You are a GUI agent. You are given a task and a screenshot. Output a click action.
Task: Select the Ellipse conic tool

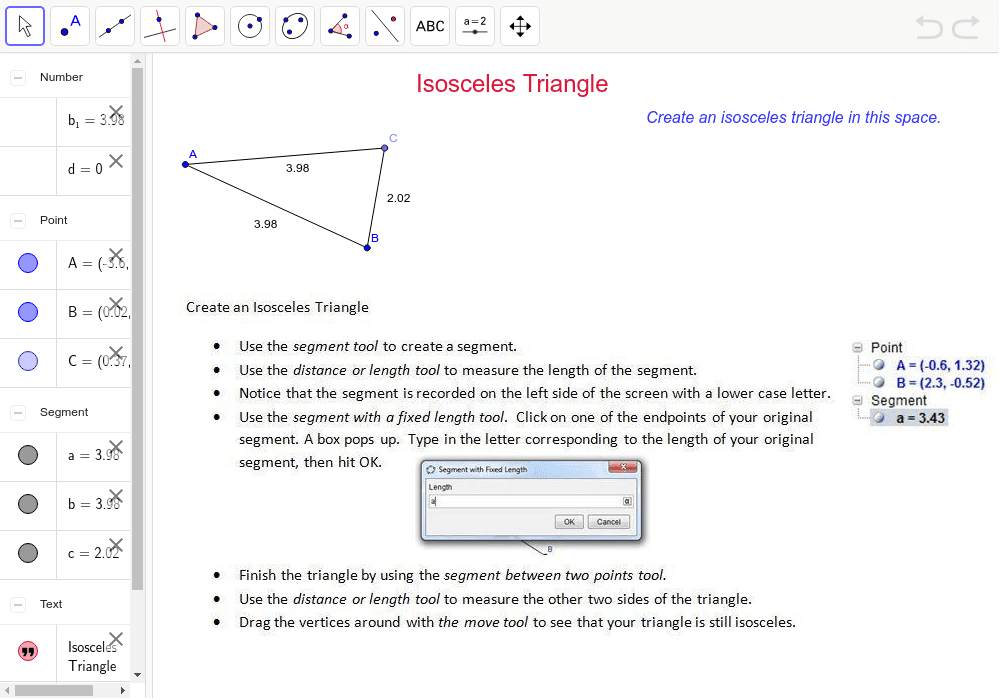point(295,26)
